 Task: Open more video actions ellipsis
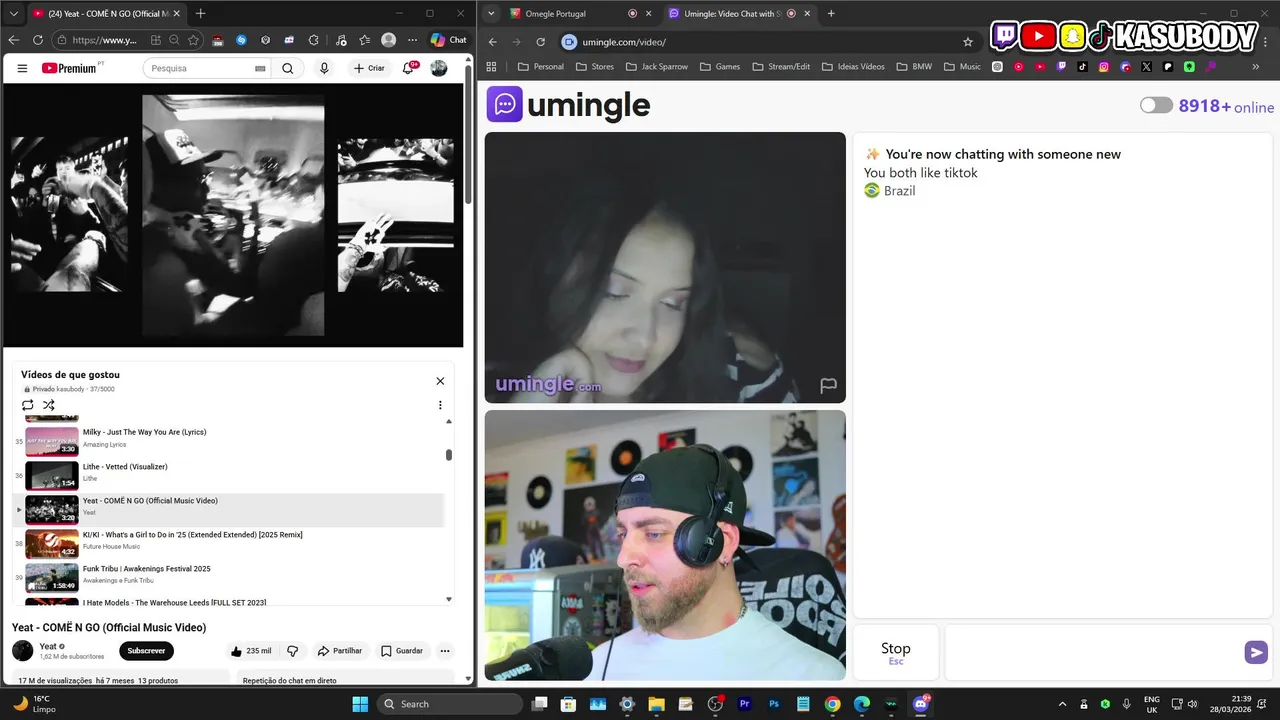(x=445, y=651)
